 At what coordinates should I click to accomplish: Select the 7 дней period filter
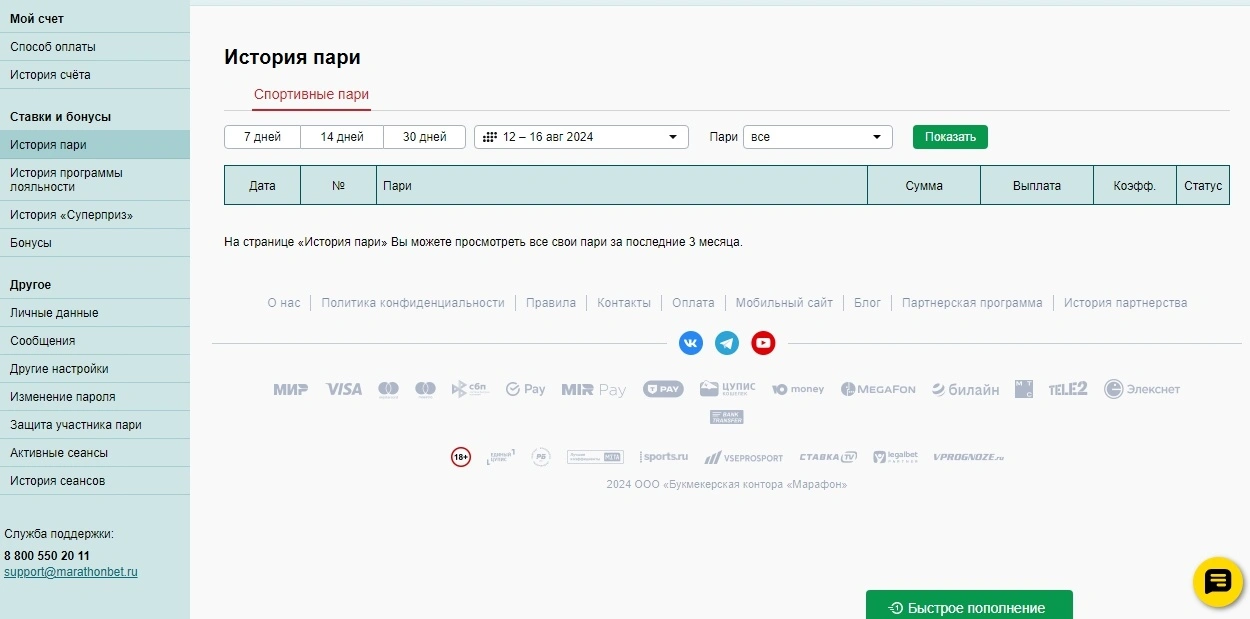[x=261, y=136]
